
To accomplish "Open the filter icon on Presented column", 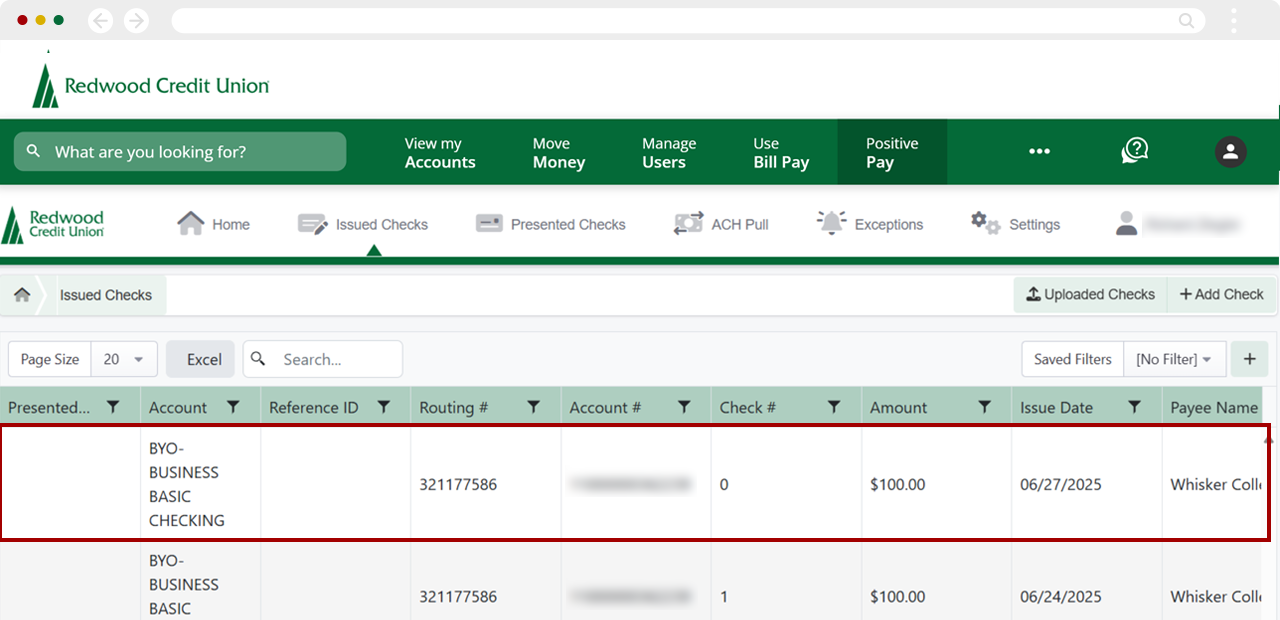I will tap(113, 407).
